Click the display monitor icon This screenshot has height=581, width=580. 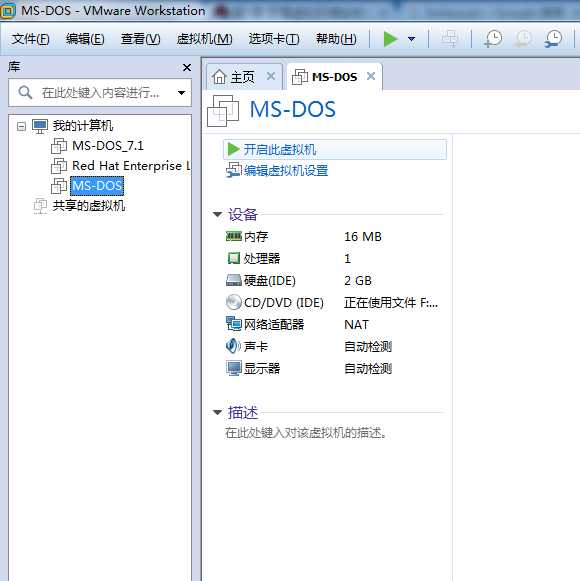click(x=234, y=368)
